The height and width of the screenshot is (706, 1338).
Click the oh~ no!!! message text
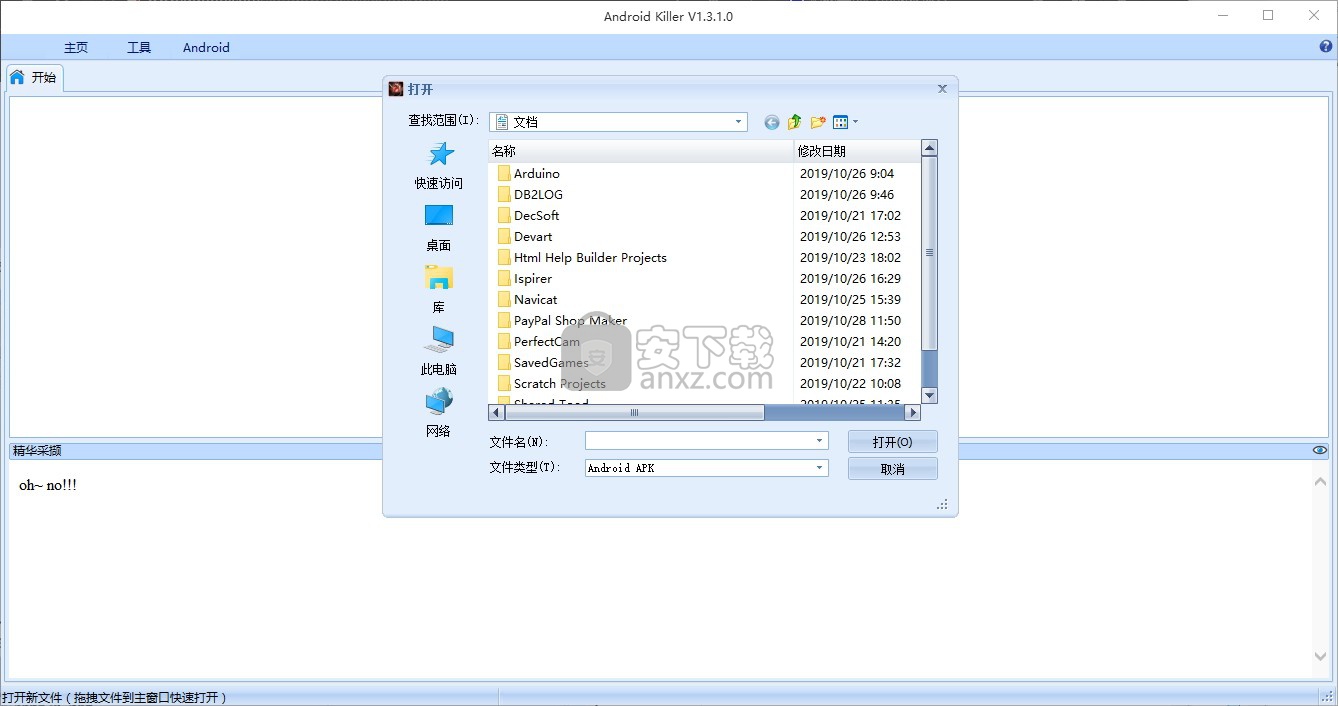click(x=48, y=485)
